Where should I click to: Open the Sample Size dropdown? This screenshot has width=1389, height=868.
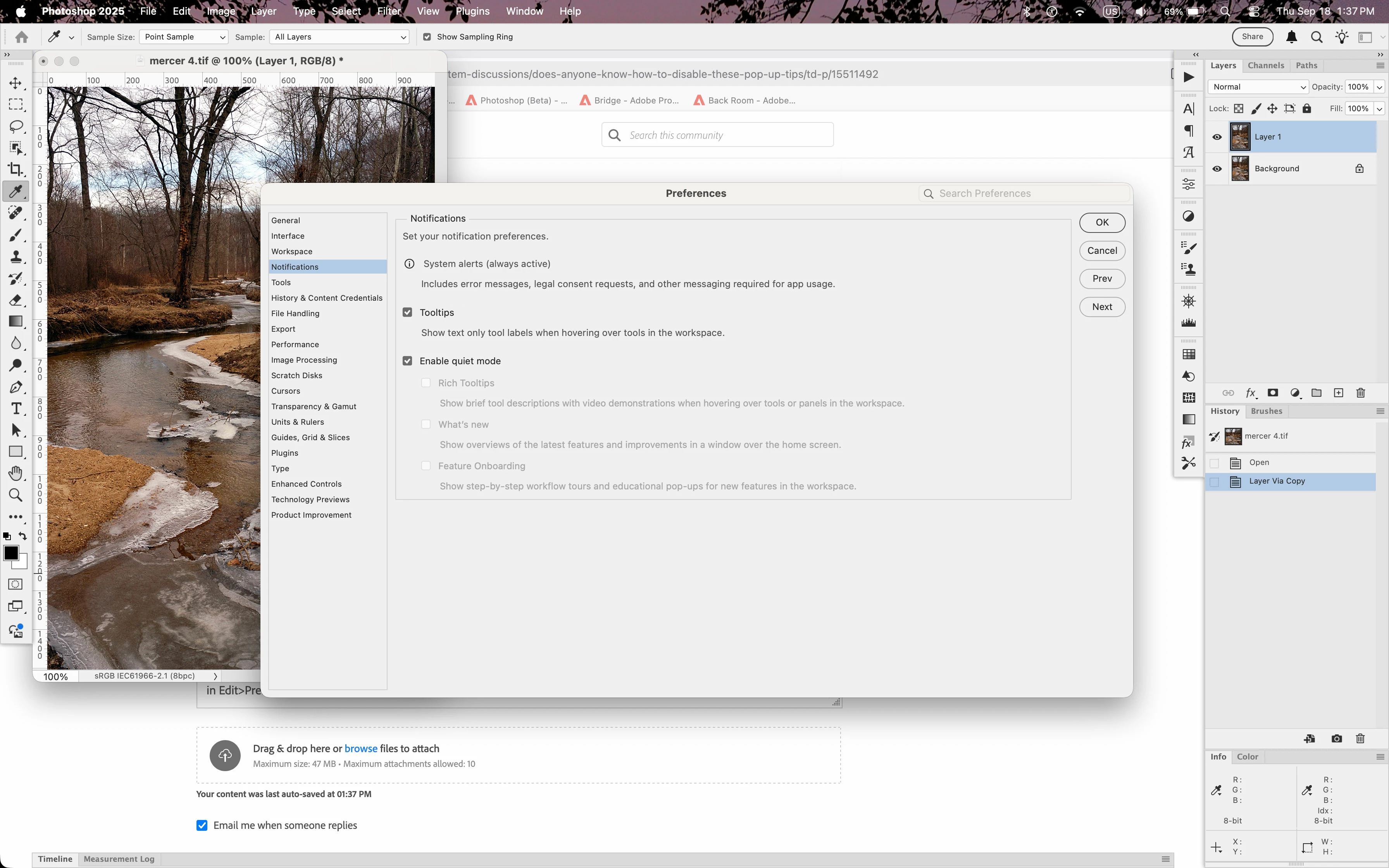(184, 37)
